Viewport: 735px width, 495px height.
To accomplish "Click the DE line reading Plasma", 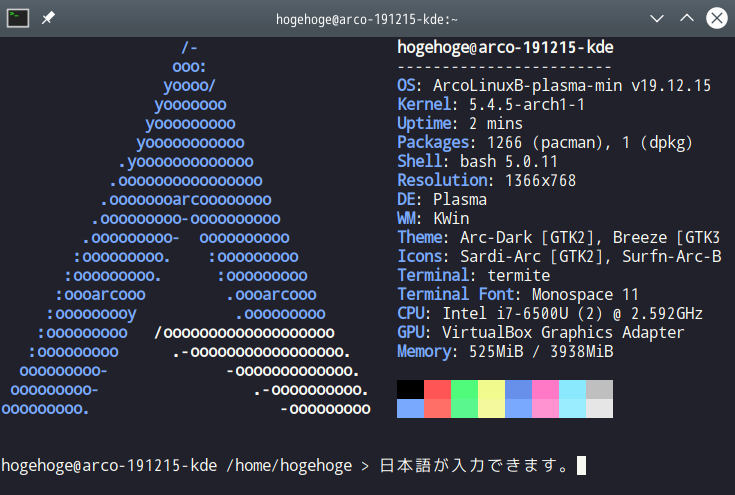I will (x=442, y=200).
